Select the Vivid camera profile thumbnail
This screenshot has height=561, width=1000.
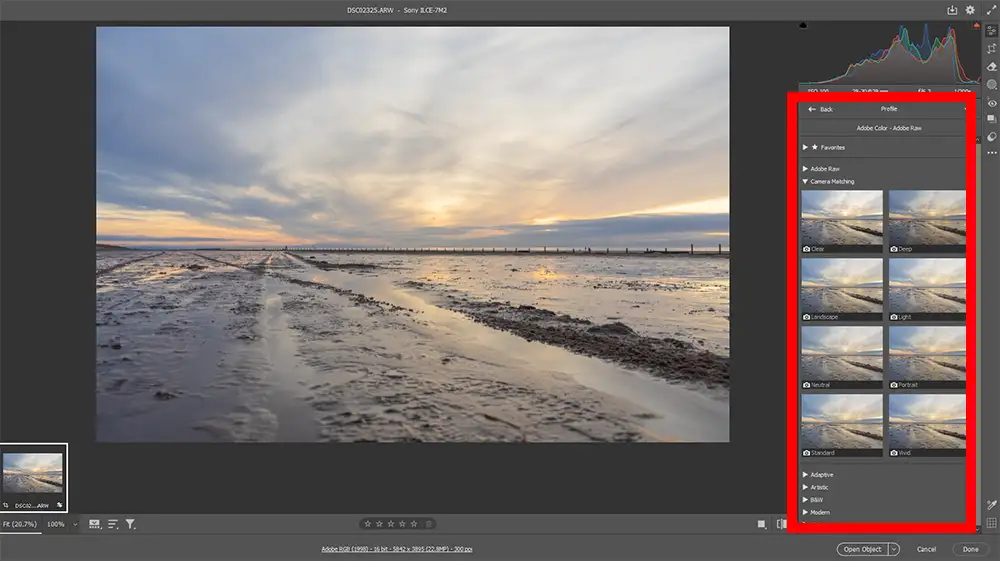pos(927,425)
